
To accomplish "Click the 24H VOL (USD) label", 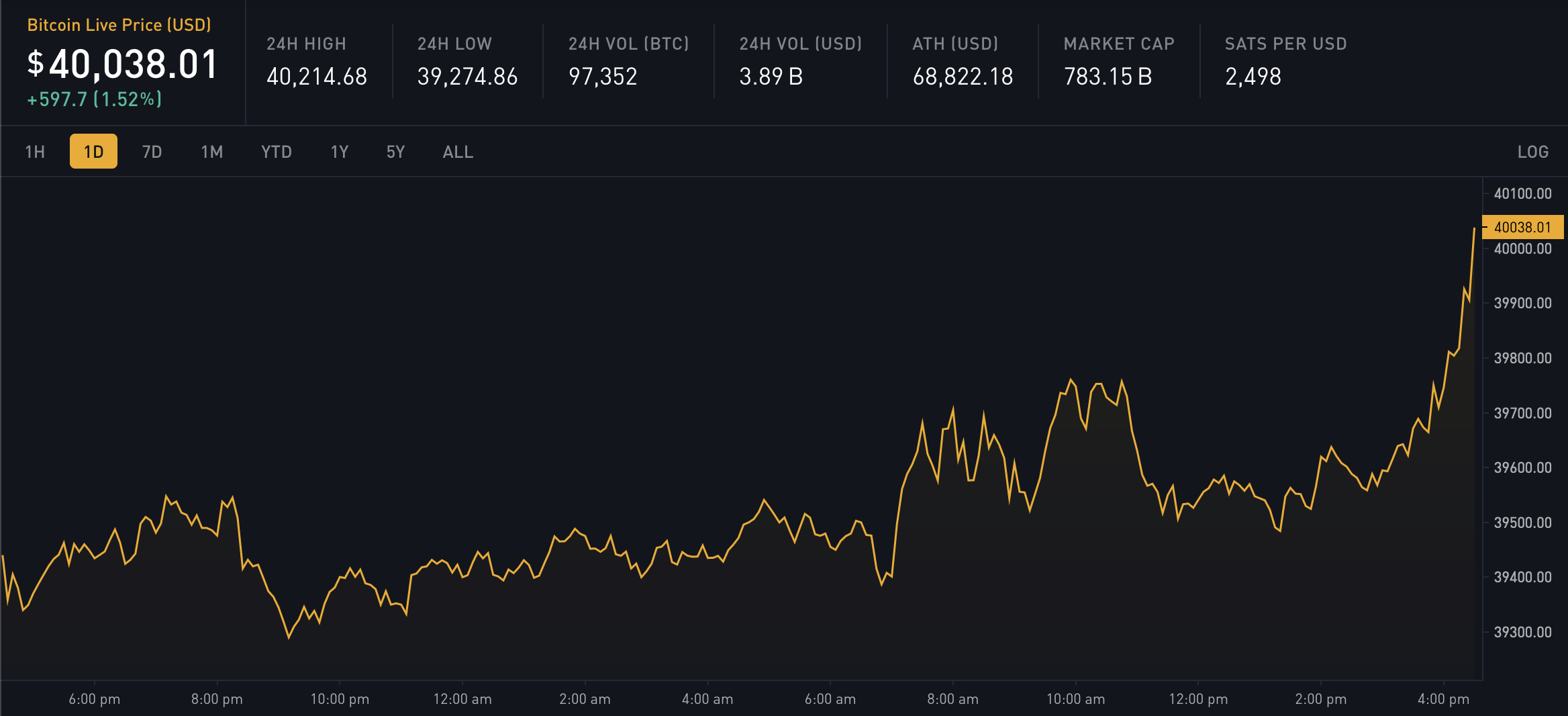I will point(801,44).
